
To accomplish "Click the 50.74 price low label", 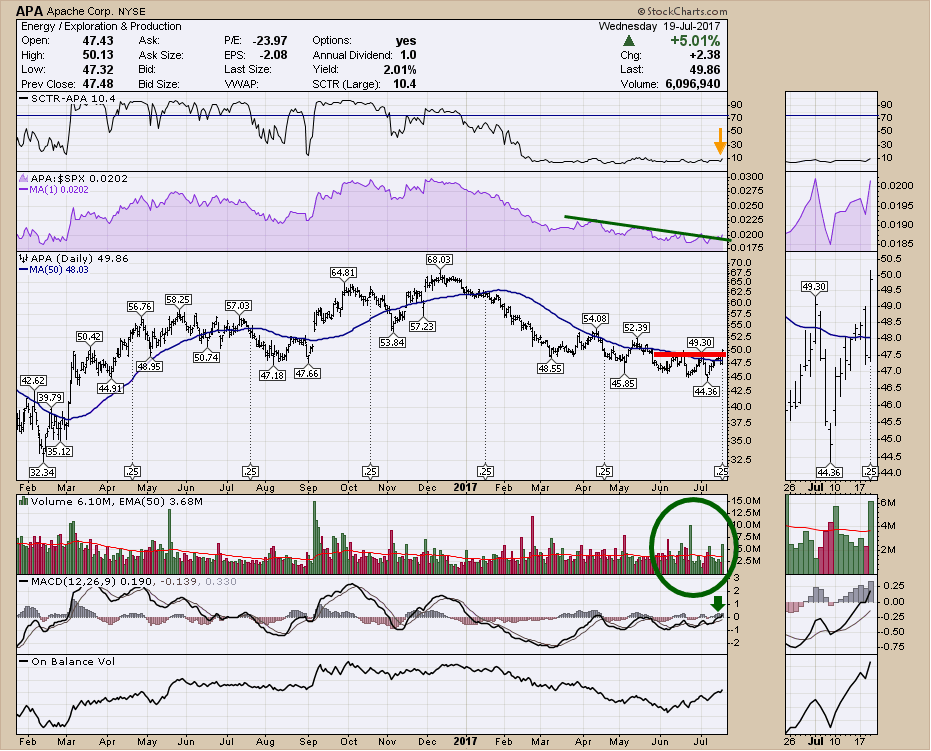I will (x=206, y=357).
